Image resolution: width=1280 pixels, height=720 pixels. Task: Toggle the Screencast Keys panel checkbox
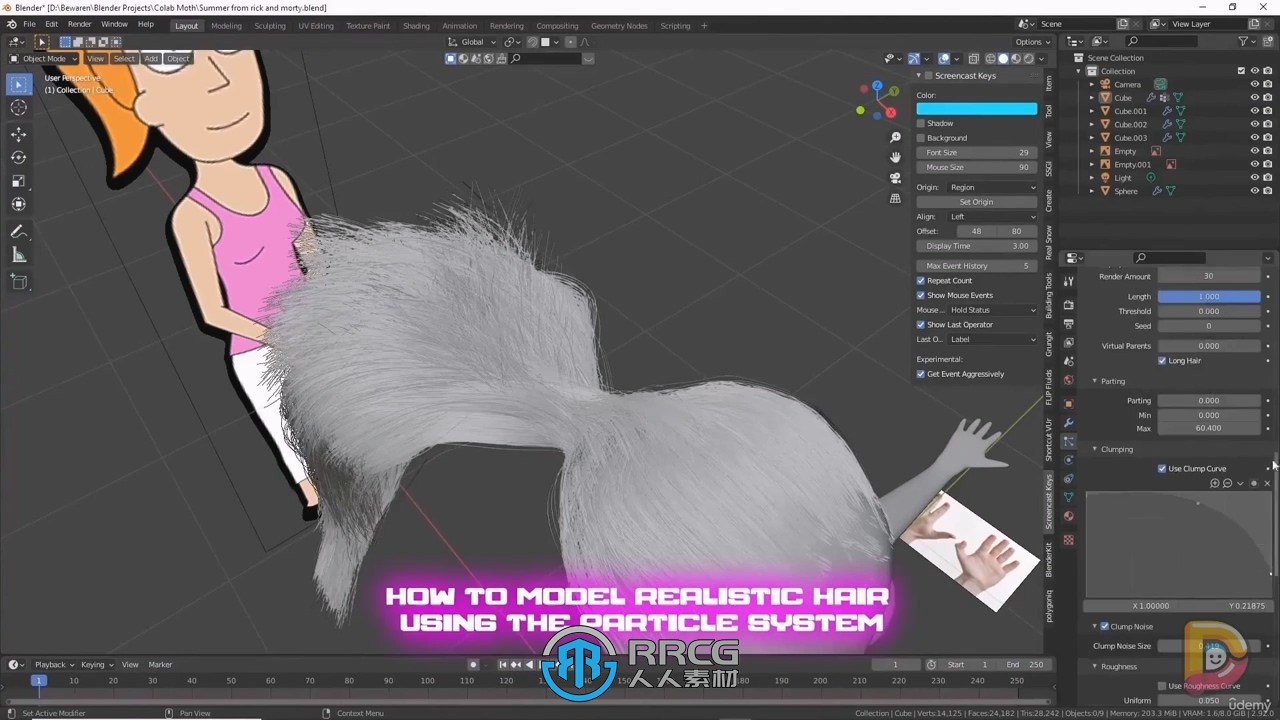[x=928, y=76]
